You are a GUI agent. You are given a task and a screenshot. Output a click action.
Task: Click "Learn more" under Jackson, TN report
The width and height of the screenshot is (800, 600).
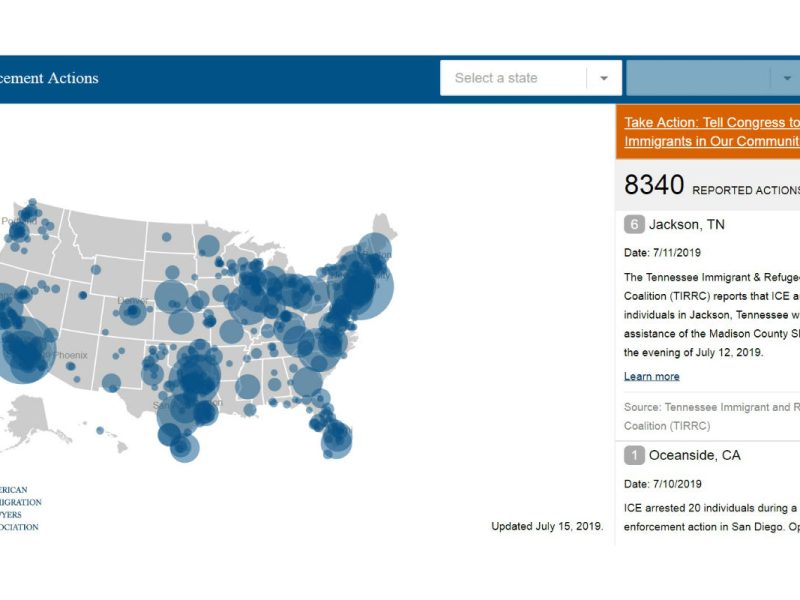651,376
